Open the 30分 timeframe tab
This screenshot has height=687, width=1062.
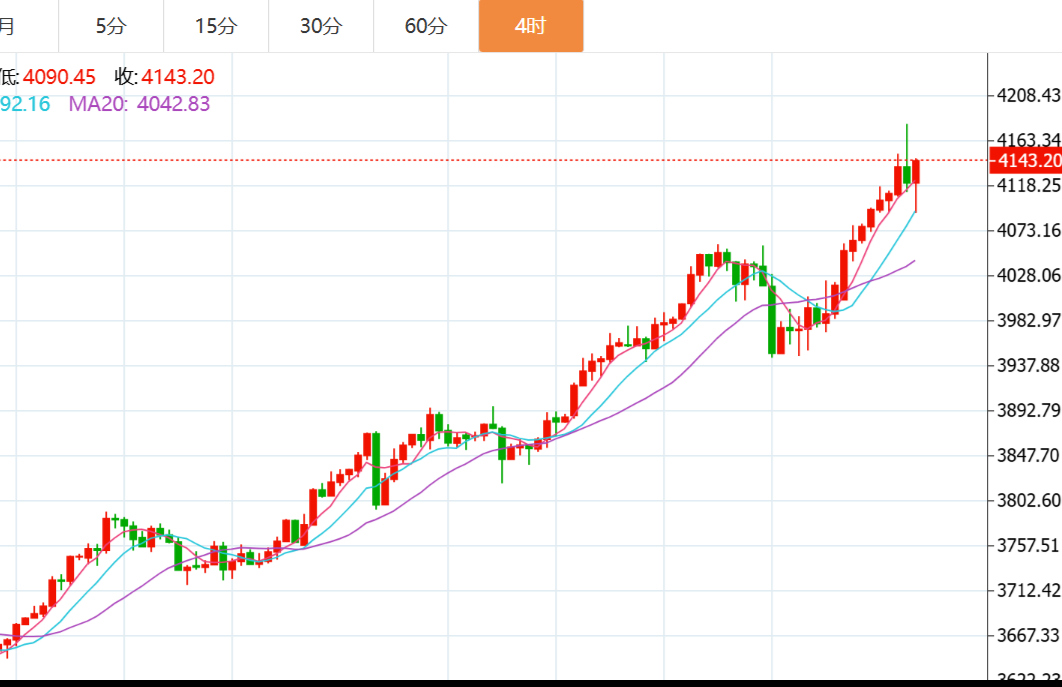point(321,26)
